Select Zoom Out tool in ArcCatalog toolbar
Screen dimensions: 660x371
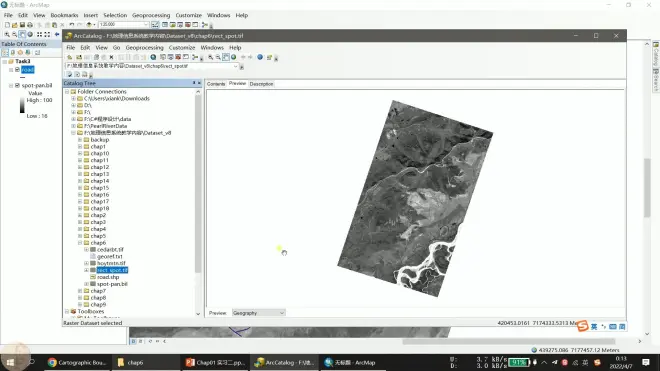coord(218,57)
